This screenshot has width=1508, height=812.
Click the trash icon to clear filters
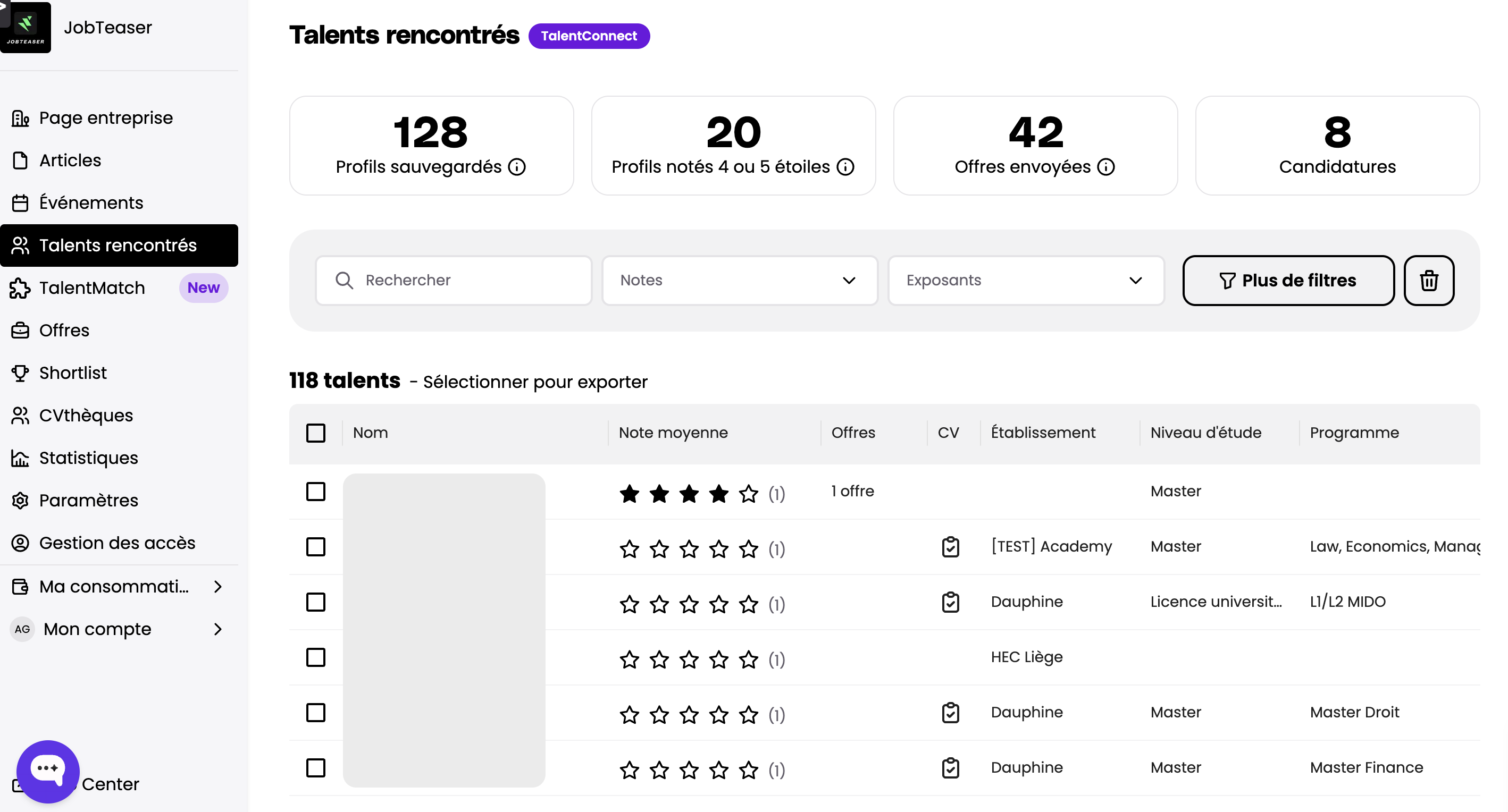point(1428,280)
